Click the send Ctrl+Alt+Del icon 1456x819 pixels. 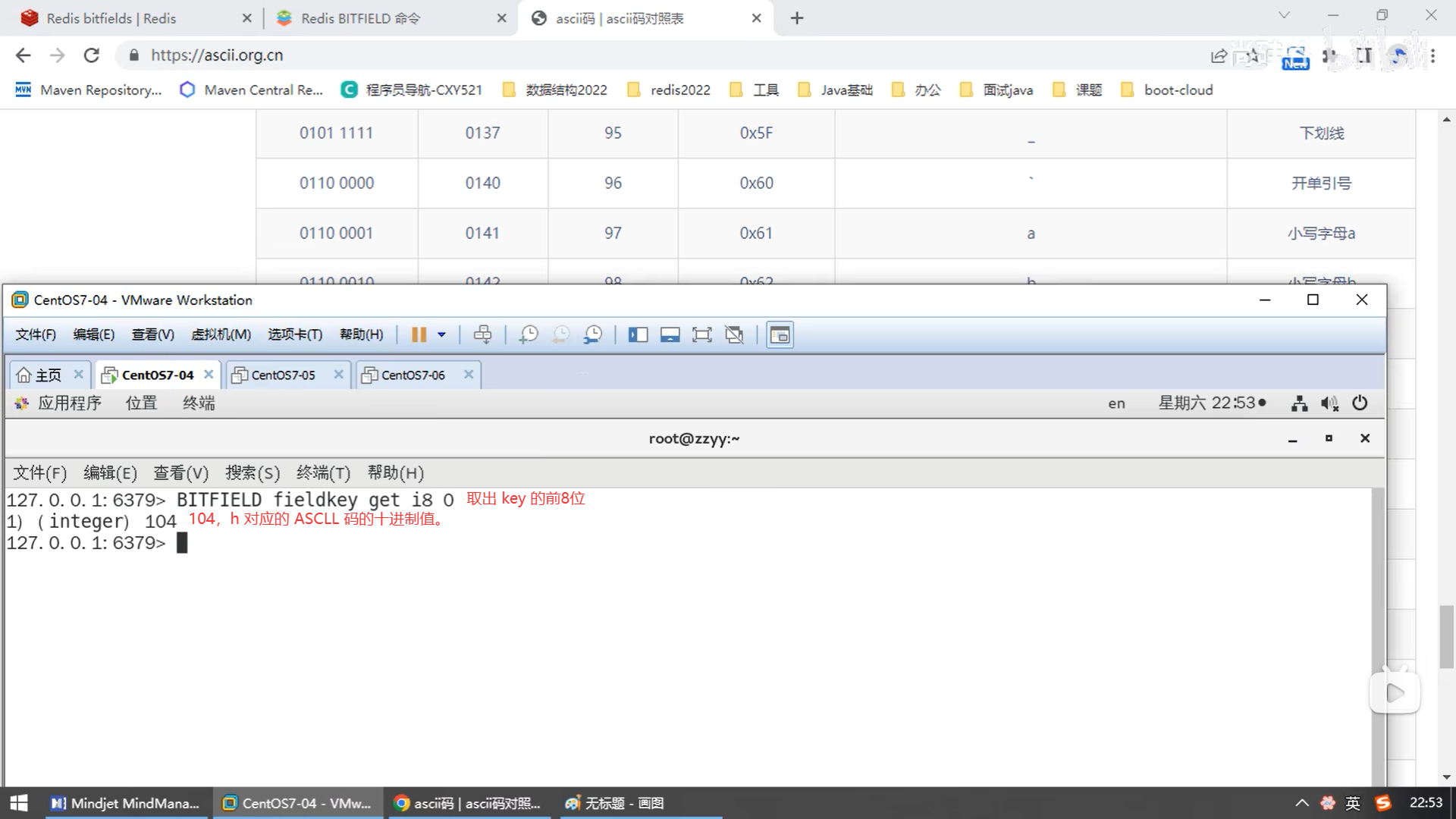pos(482,334)
